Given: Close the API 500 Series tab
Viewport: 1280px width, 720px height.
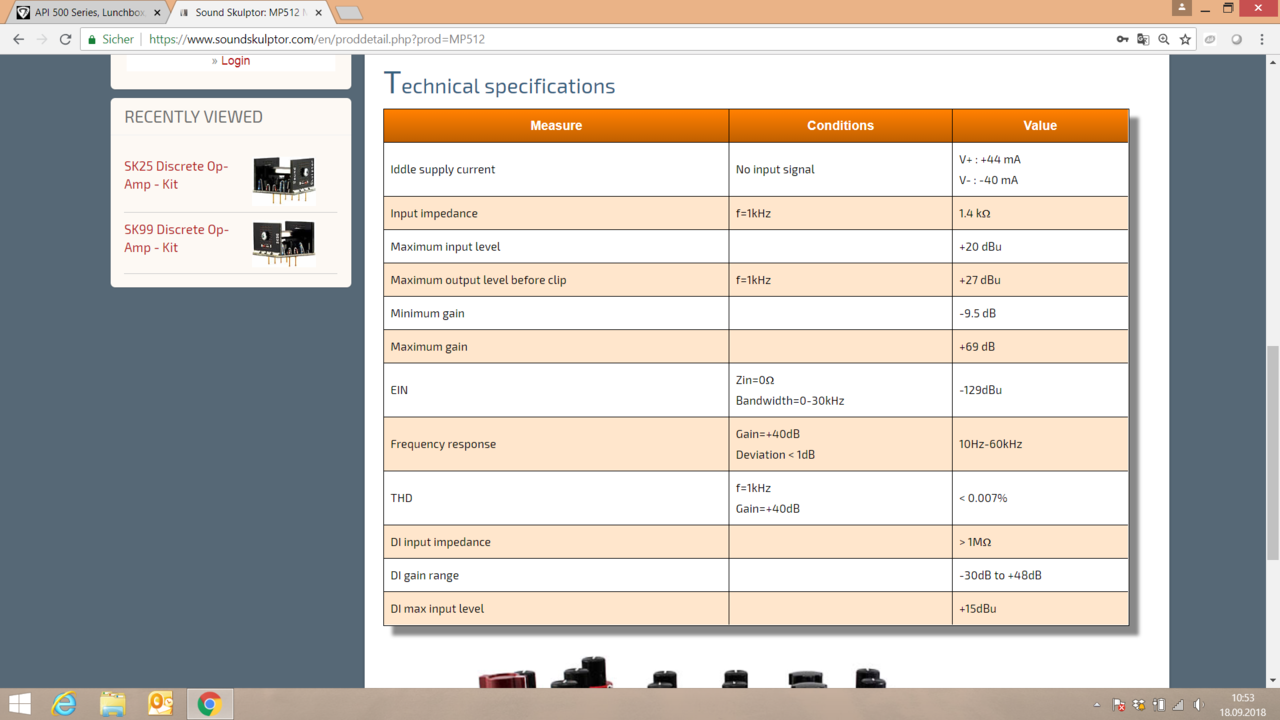Looking at the screenshot, I should 157,13.
